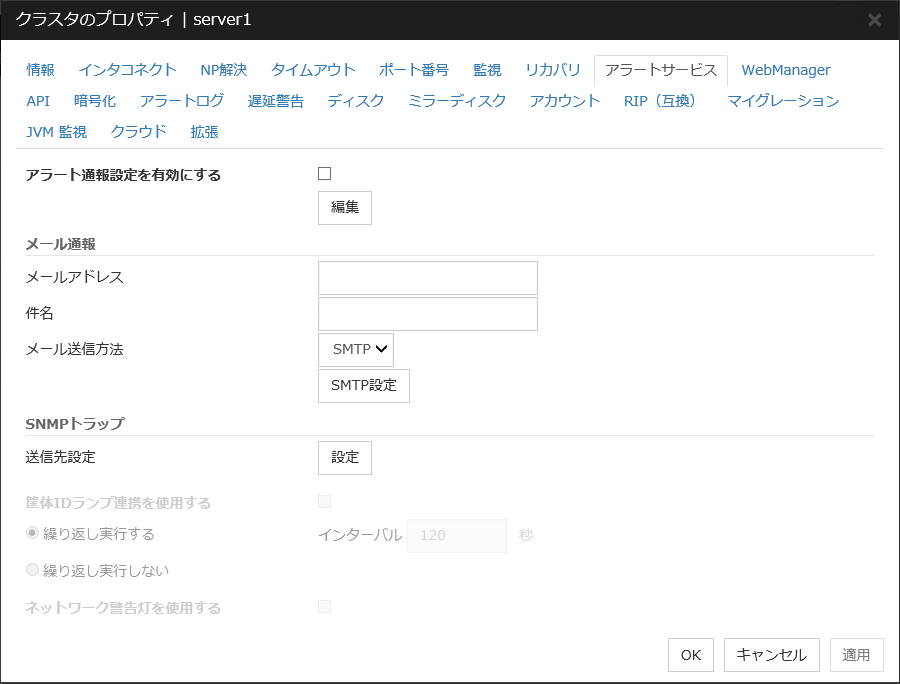Enable the アラート通報設定を有効にする checkbox
The height and width of the screenshot is (684, 900).
pos(324,174)
